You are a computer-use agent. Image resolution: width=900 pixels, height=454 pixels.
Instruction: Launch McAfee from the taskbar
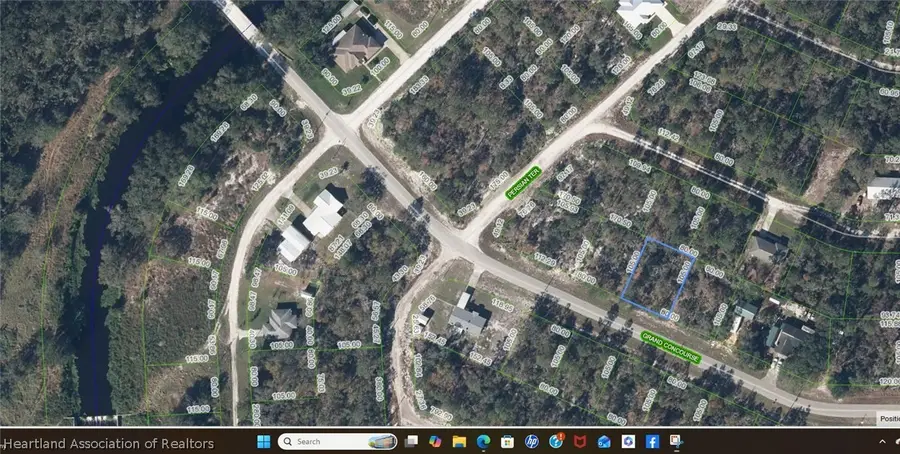coord(580,441)
